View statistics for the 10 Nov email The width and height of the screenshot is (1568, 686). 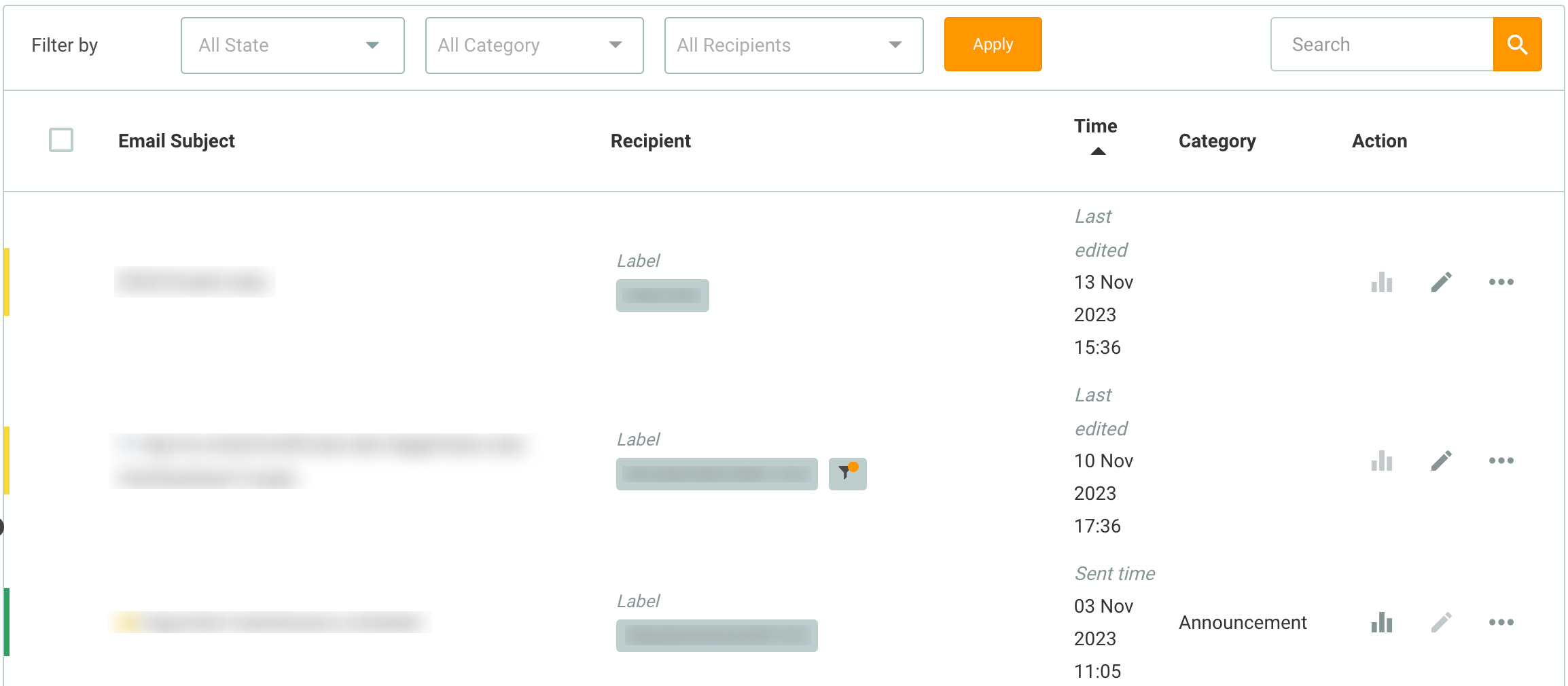click(1382, 461)
